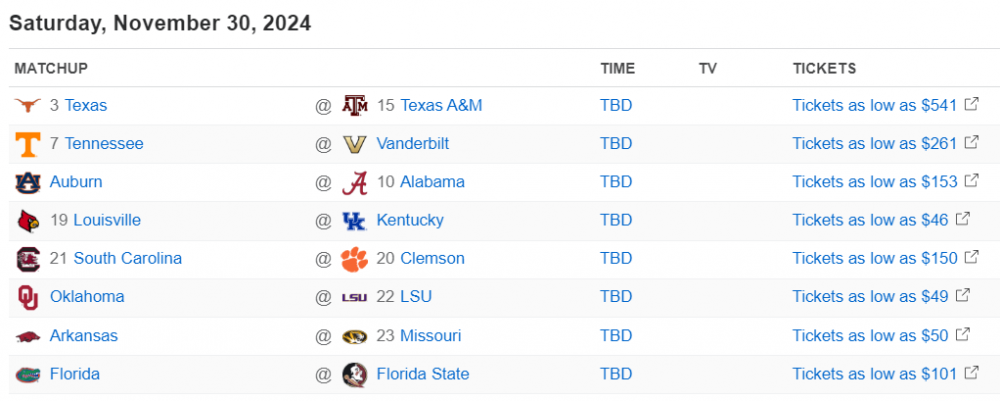Open the LSU team link
This screenshot has height=401, width=1000.
point(416,297)
